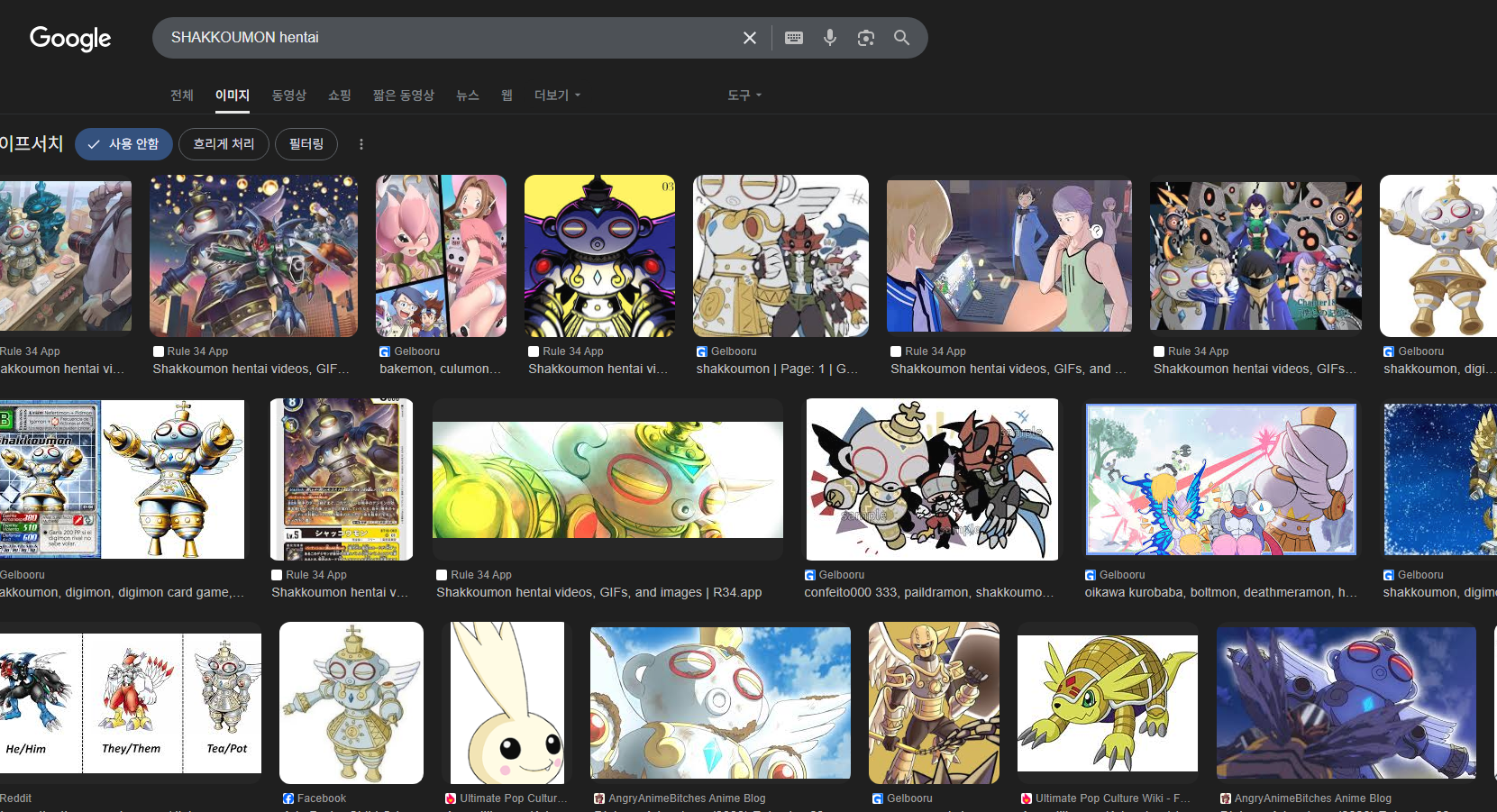Open the white rabbit-eared creature thumbnail
Screen dimensions: 1497x812
tap(507, 703)
